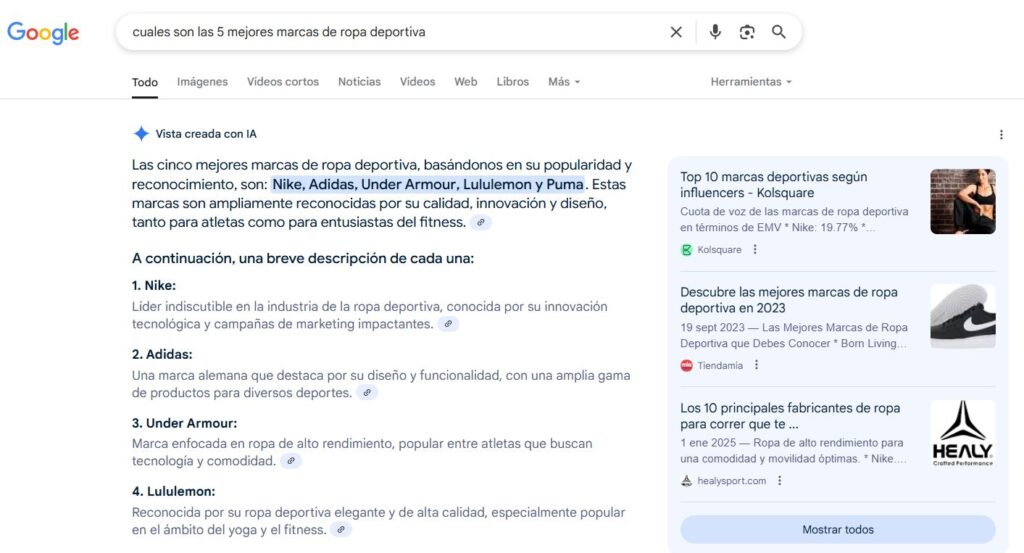Open Los 10 principales fabricantes link
The width and height of the screenshot is (1024, 553).
click(x=790, y=416)
